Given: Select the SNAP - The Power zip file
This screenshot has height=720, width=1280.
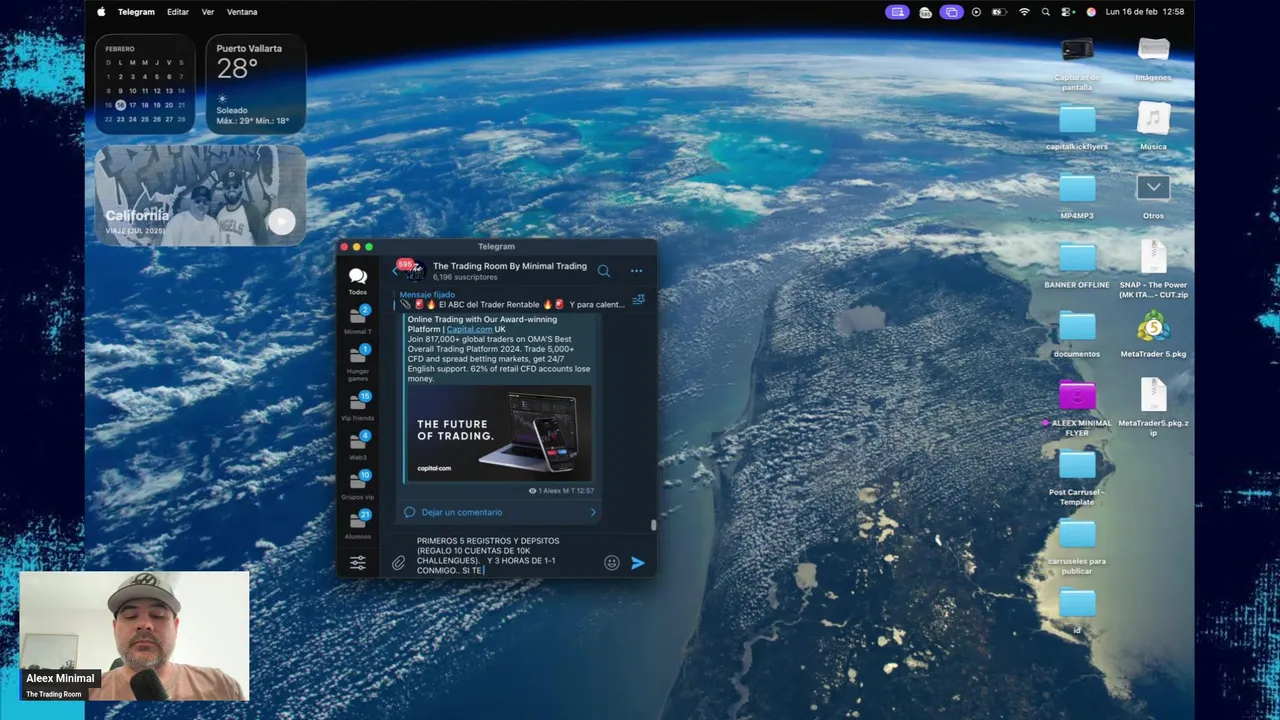Looking at the screenshot, I should click(x=1153, y=268).
